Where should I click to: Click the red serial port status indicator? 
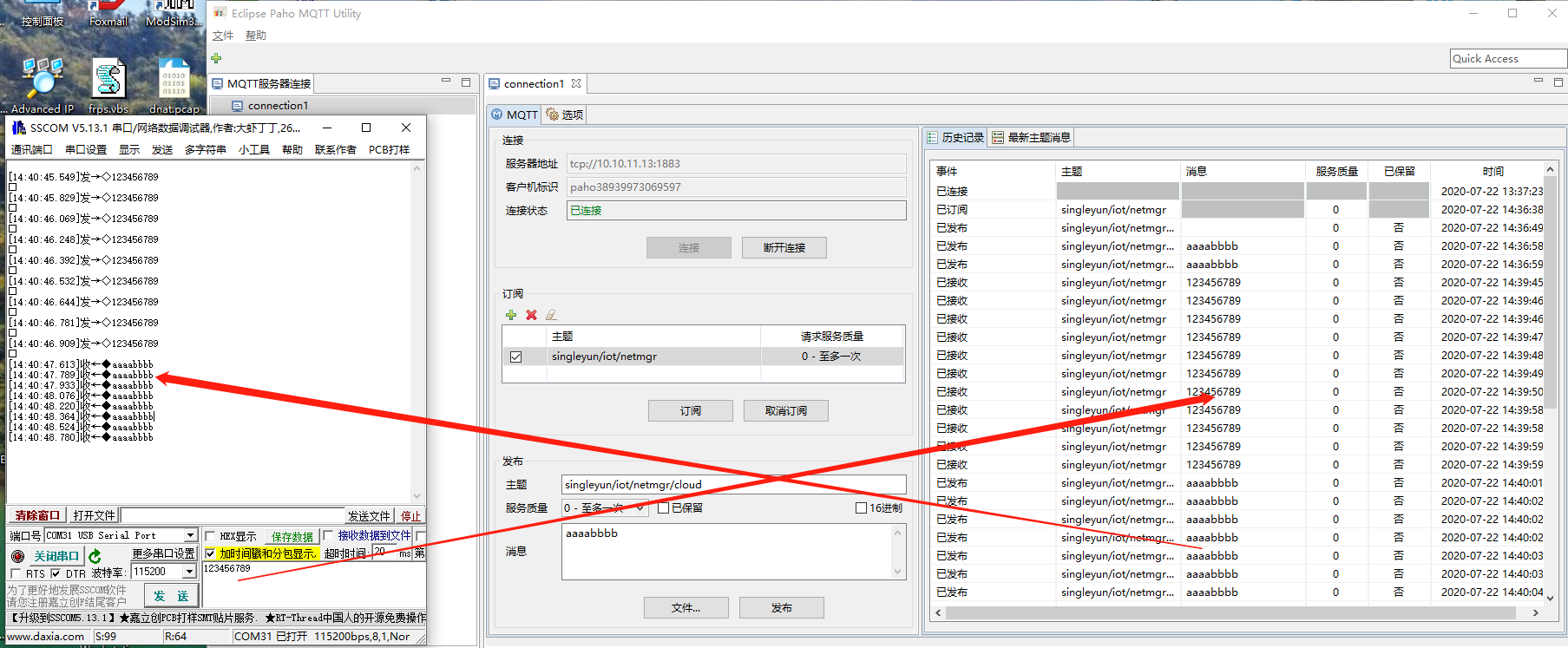coord(17,556)
